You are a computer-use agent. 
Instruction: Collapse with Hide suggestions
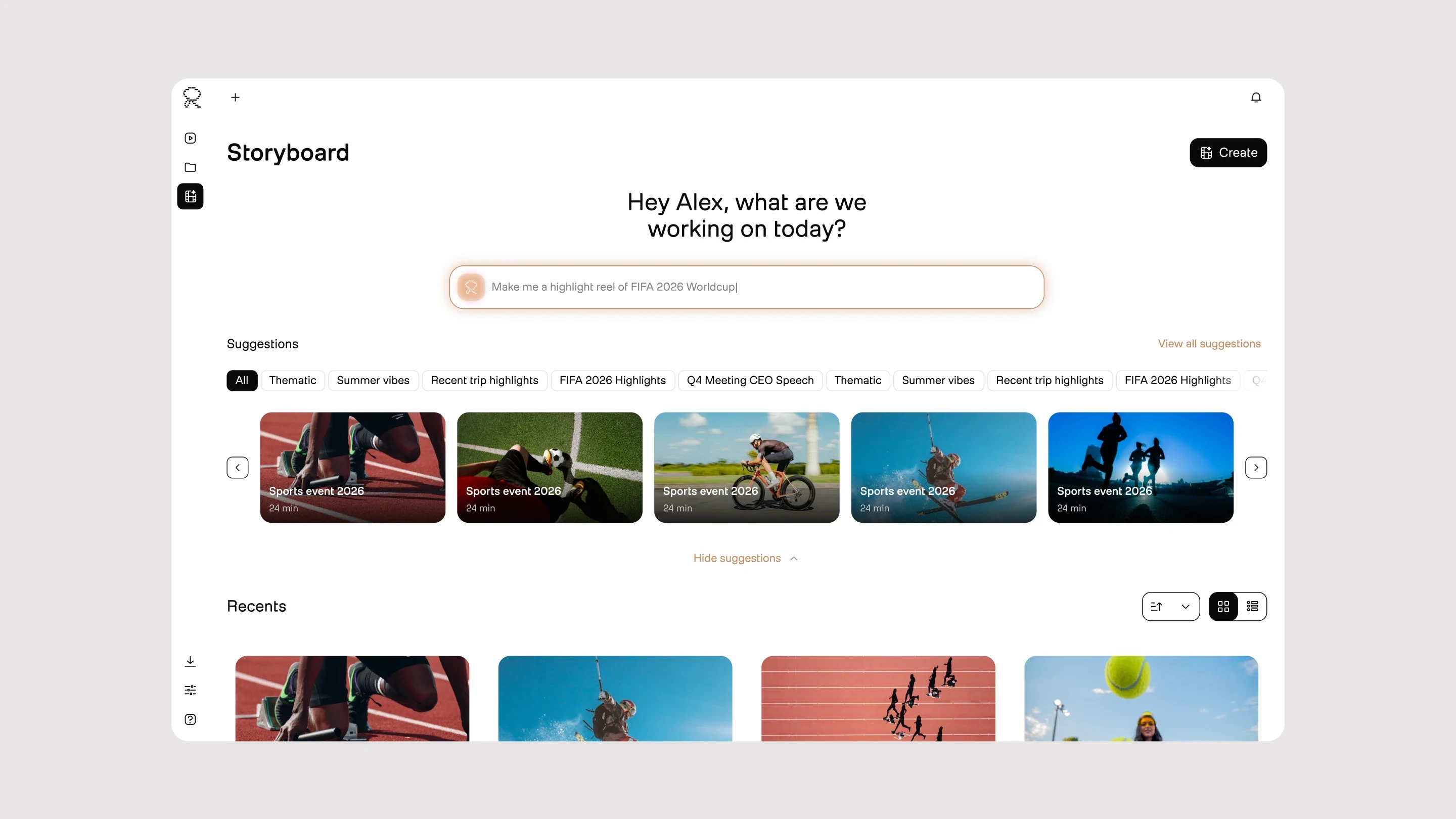746,559
